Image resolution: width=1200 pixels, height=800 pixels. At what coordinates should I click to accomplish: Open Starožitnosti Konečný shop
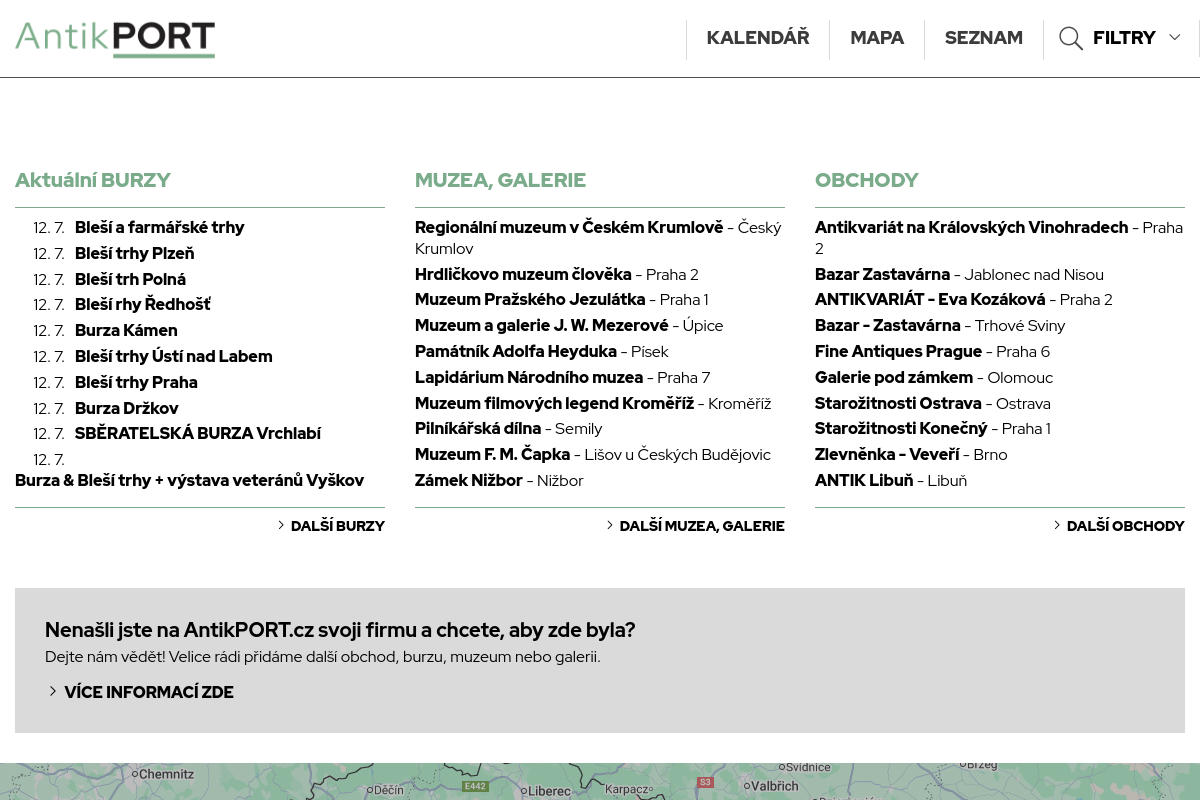coord(901,429)
